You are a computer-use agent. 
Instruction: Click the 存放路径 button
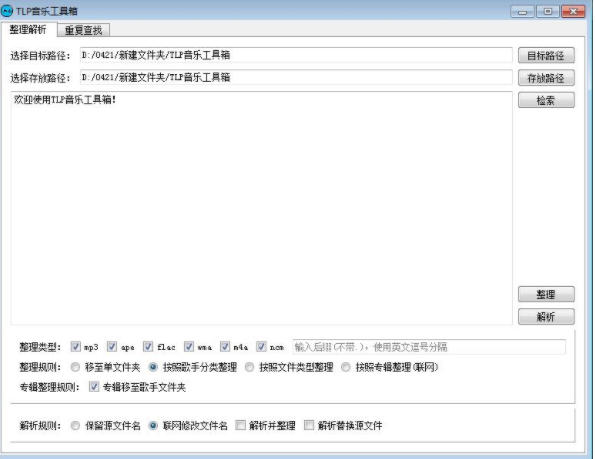click(546, 78)
